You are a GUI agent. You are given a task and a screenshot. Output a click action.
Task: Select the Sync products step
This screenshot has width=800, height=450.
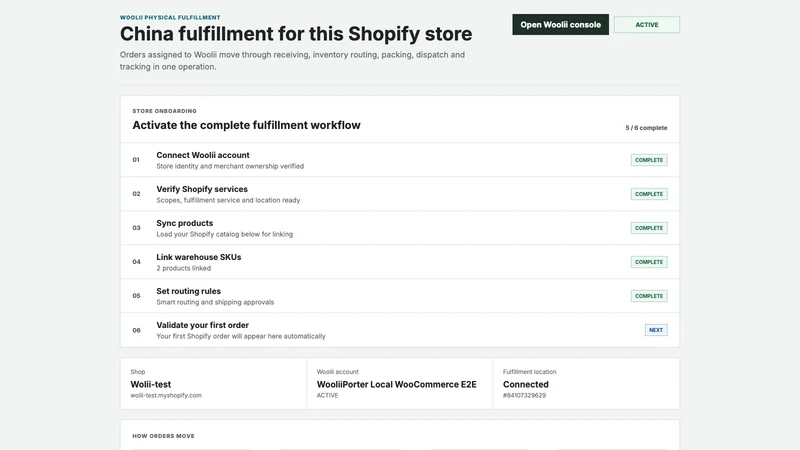click(x=400, y=228)
